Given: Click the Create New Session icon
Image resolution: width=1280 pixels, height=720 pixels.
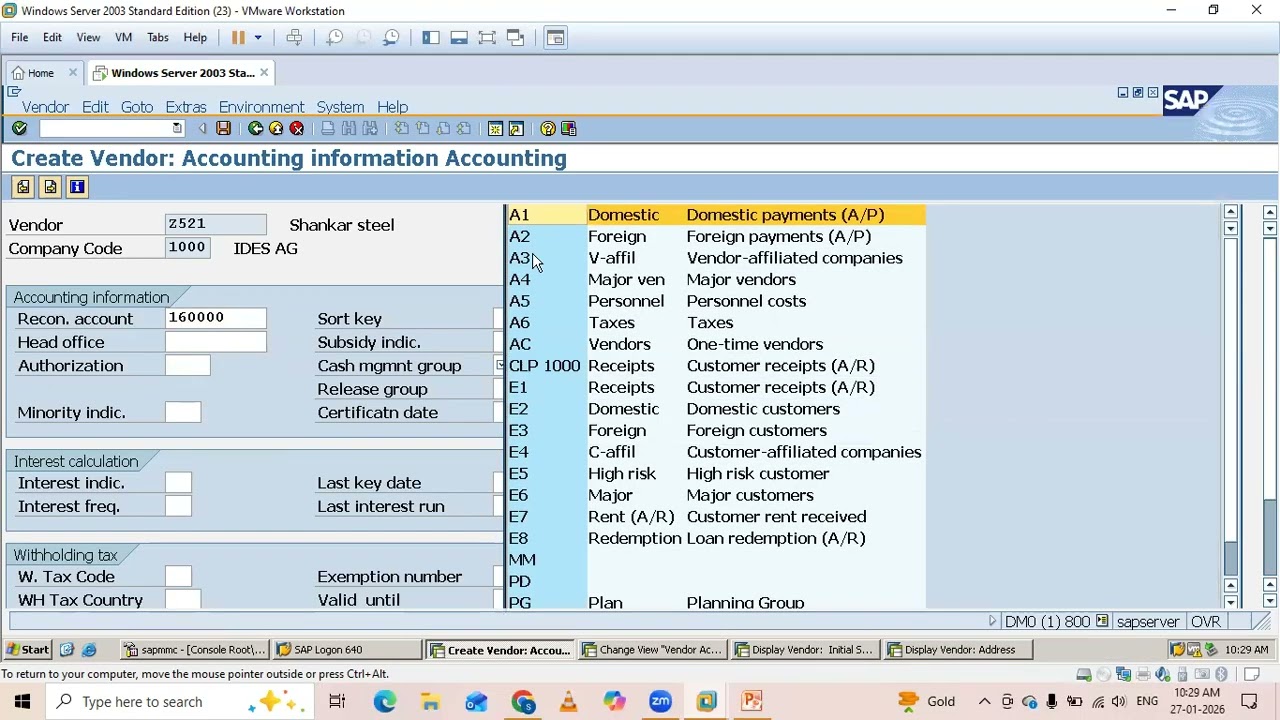Looking at the screenshot, I should click(x=495, y=128).
